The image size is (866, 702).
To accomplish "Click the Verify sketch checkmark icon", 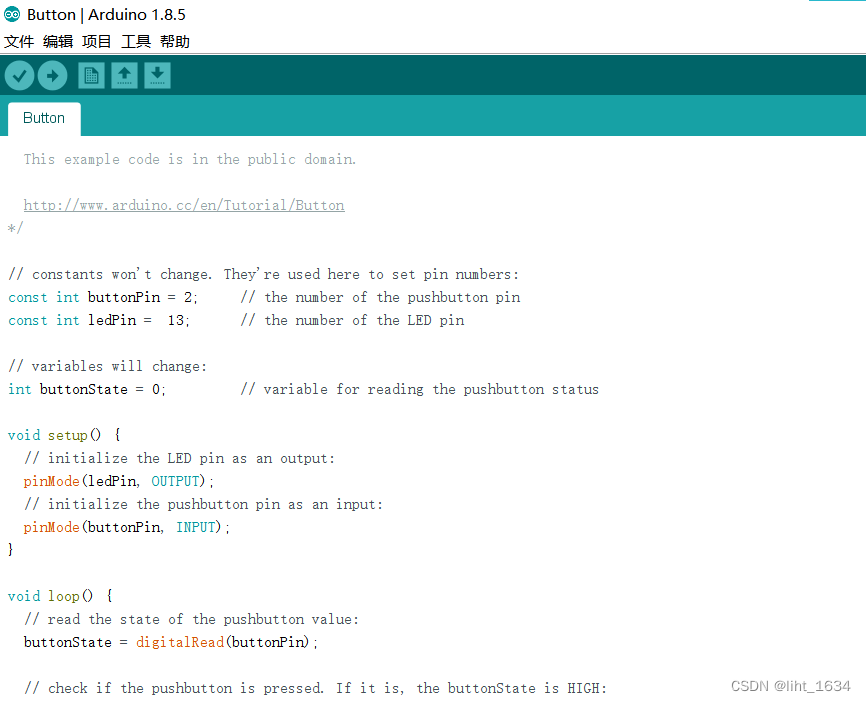I will click(19, 75).
